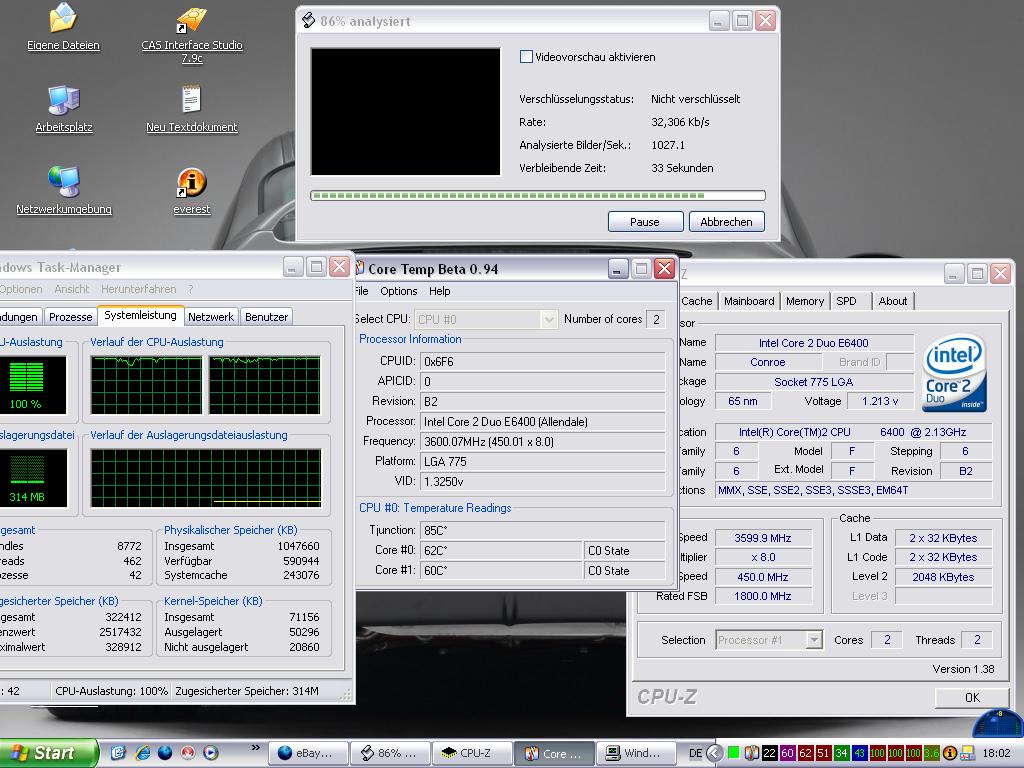Click the Abbrechen button
Image resolution: width=1024 pixels, height=768 pixels.
pos(726,222)
